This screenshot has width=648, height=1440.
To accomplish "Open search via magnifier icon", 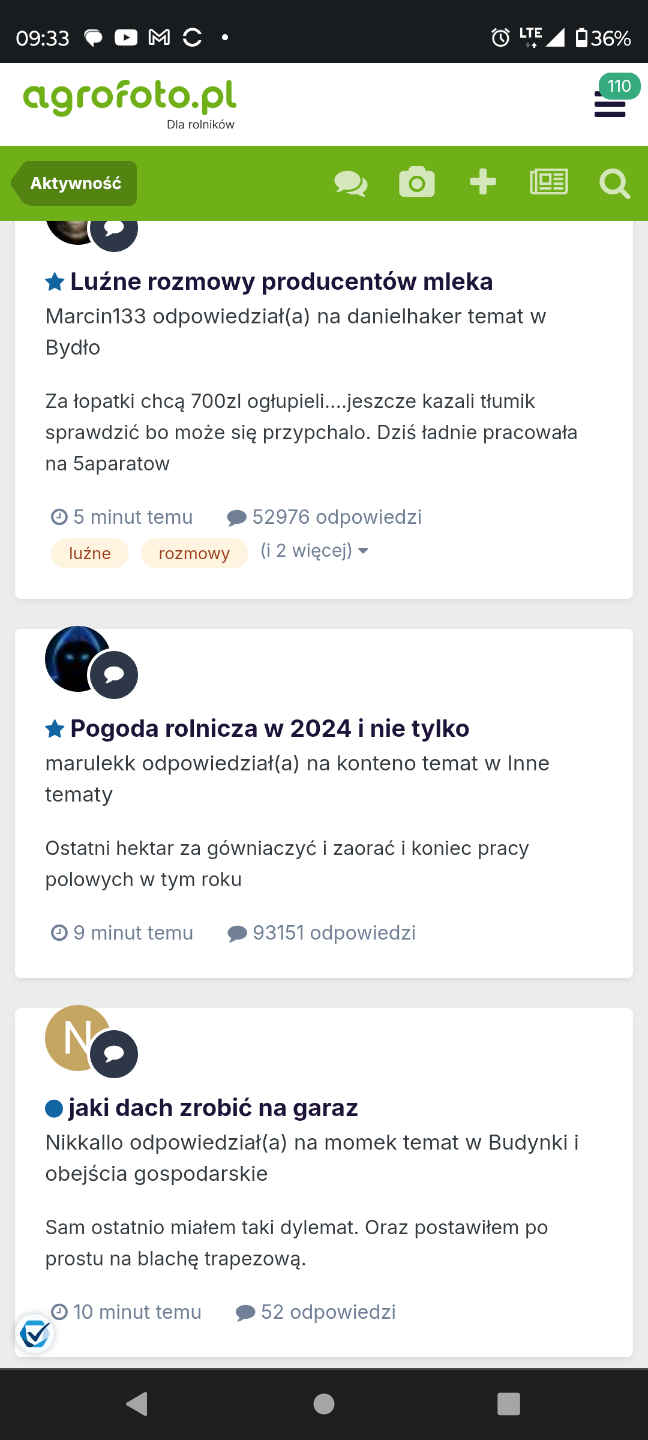I will (614, 184).
